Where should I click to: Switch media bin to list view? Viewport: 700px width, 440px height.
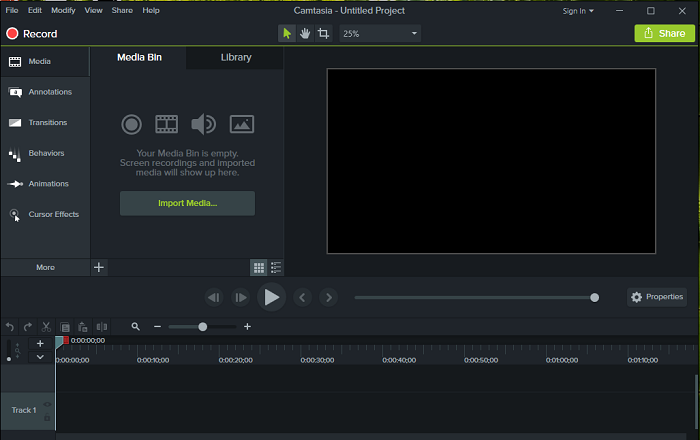click(x=276, y=268)
